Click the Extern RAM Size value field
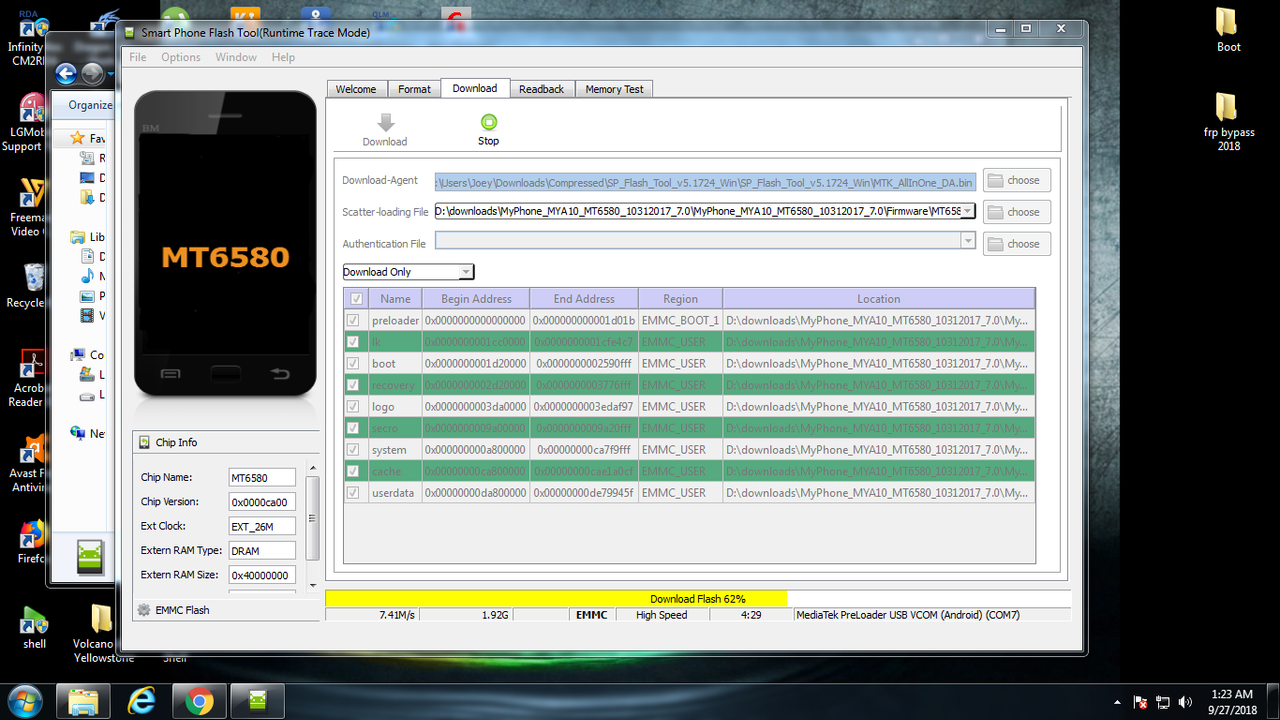 [262, 575]
